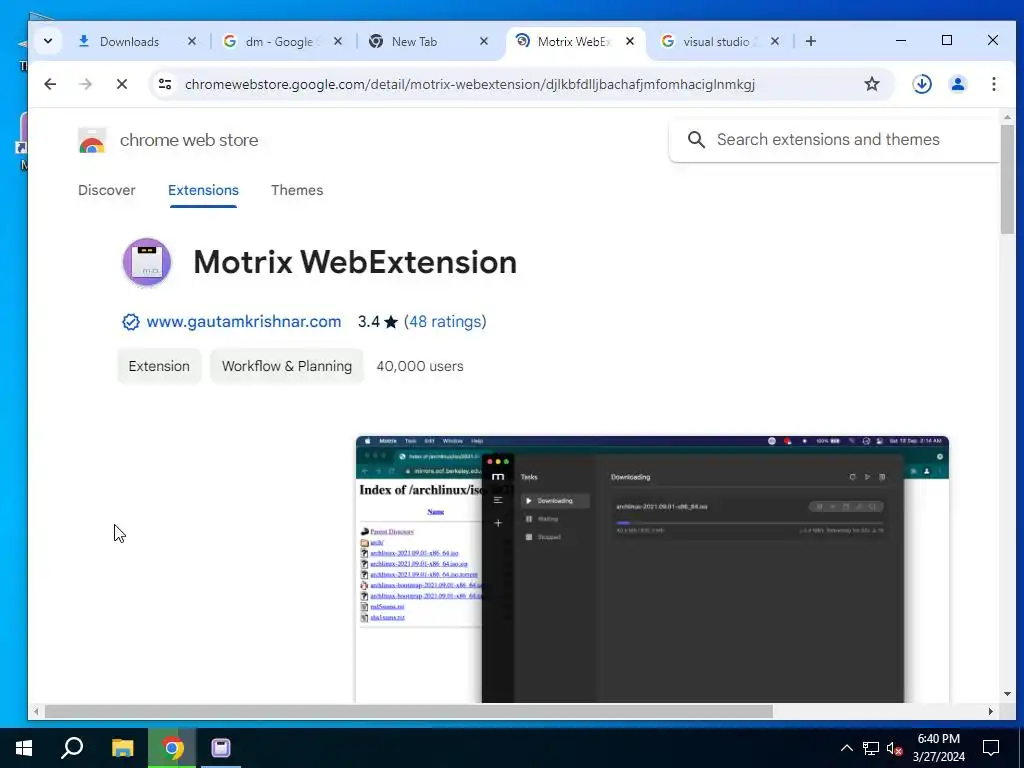Open the Extensions section
This screenshot has height=768, width=1024.
point(203,190)
